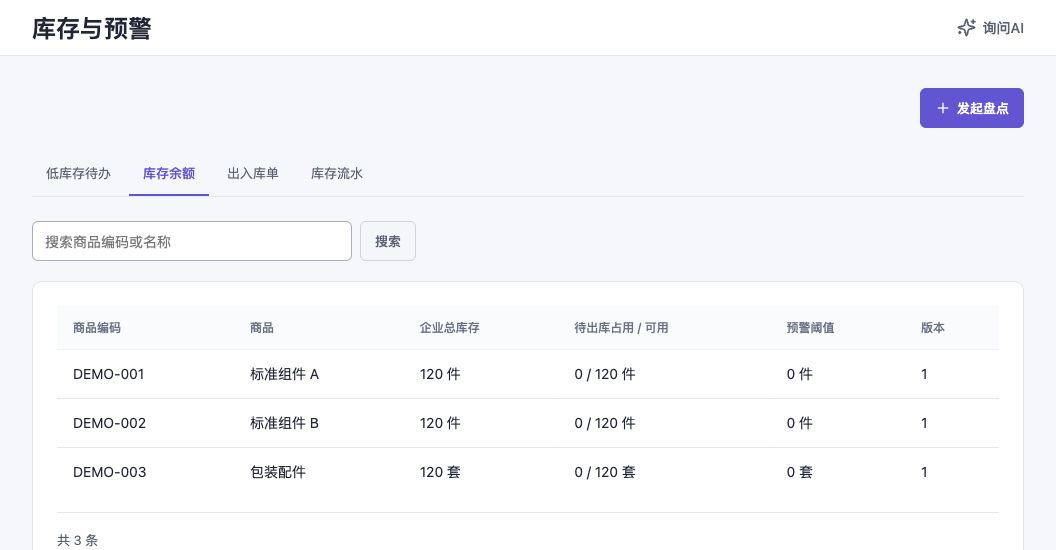This screenshot has width=1056, height=550.
Task: Click threshold 0 件 in DEMO-002 row
Action: coord(799,423)
